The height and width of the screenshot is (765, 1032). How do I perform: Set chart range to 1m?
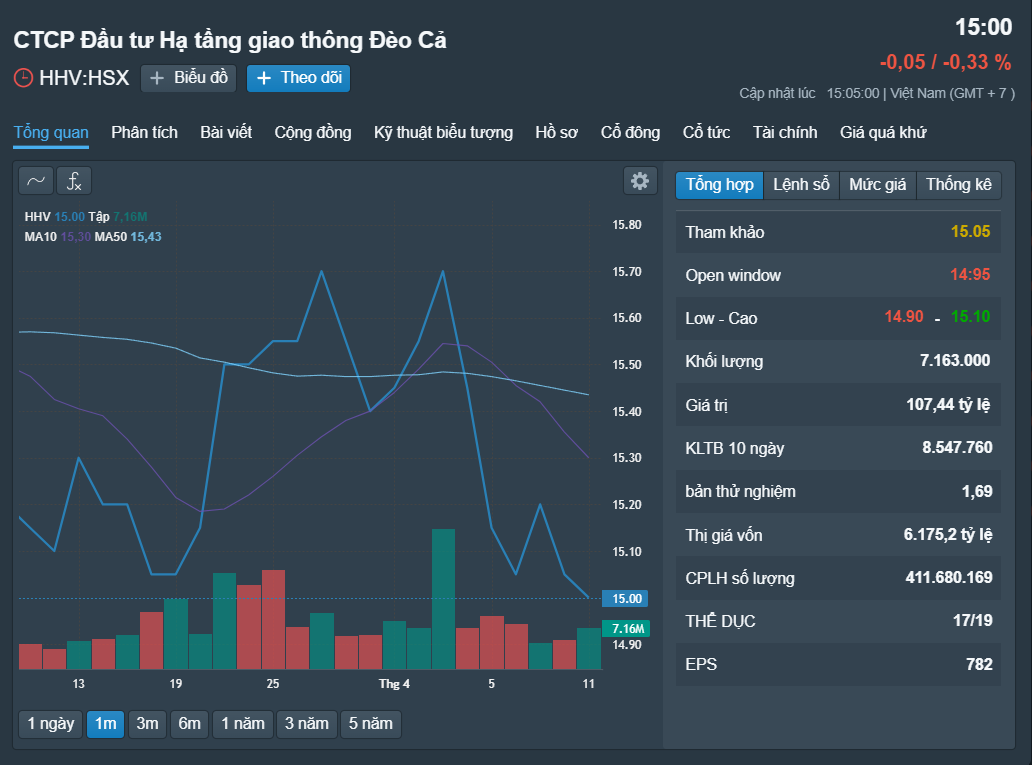105,724
